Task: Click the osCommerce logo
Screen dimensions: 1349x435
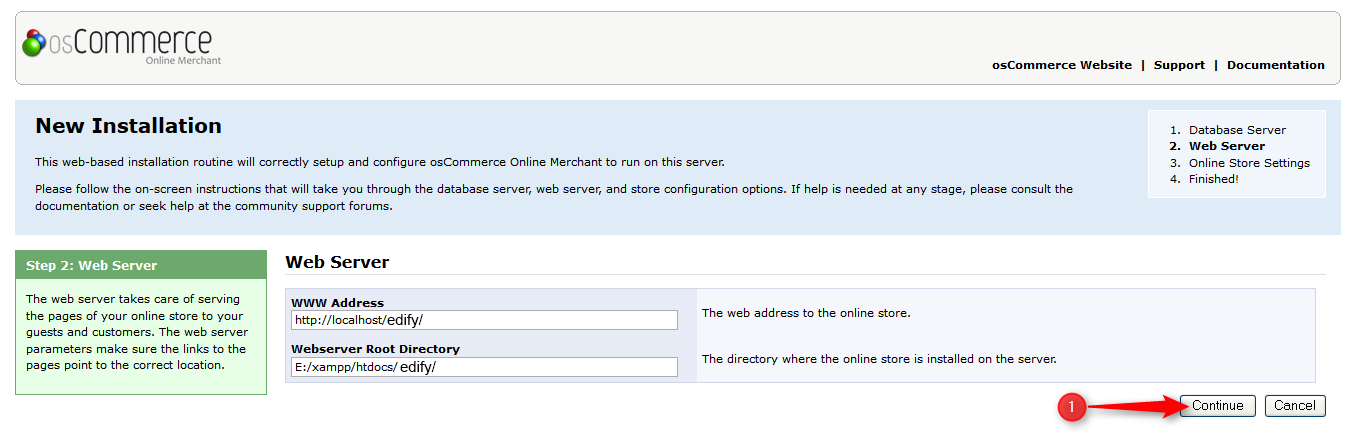Action: pyautogui.click(x=118, y=45)
